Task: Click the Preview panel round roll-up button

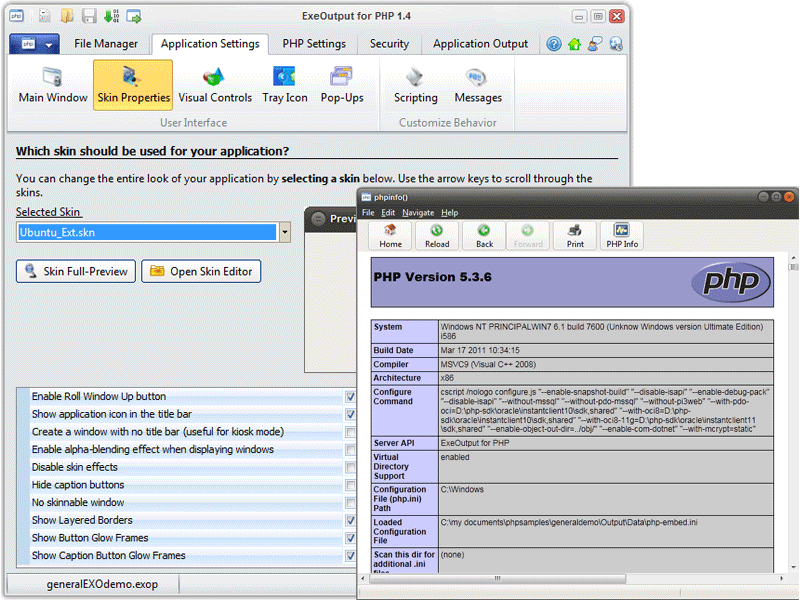Action: [x=318, y=219]
